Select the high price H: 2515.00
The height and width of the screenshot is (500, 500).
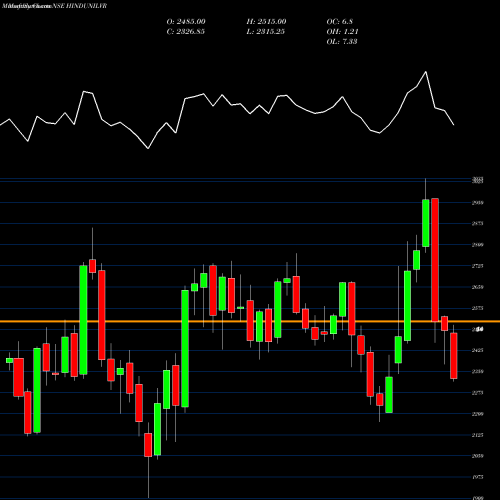pyautogui.click(x=266, y=22)
